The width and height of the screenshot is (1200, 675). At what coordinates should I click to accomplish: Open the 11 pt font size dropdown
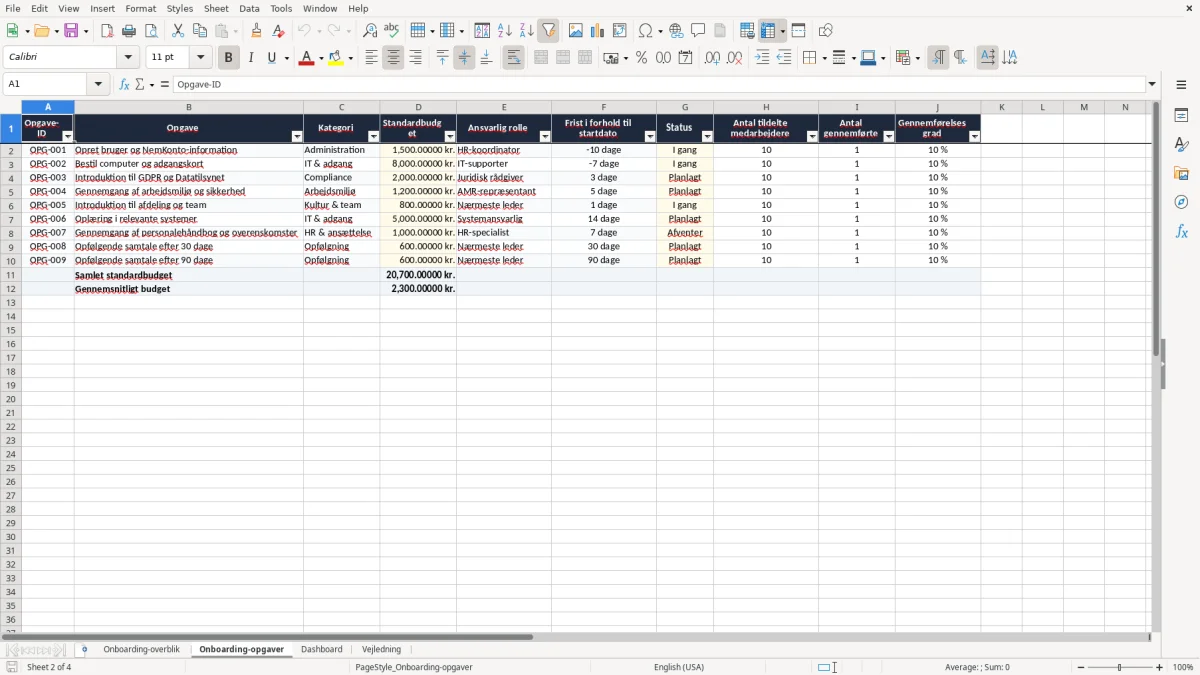click(200, 58)
